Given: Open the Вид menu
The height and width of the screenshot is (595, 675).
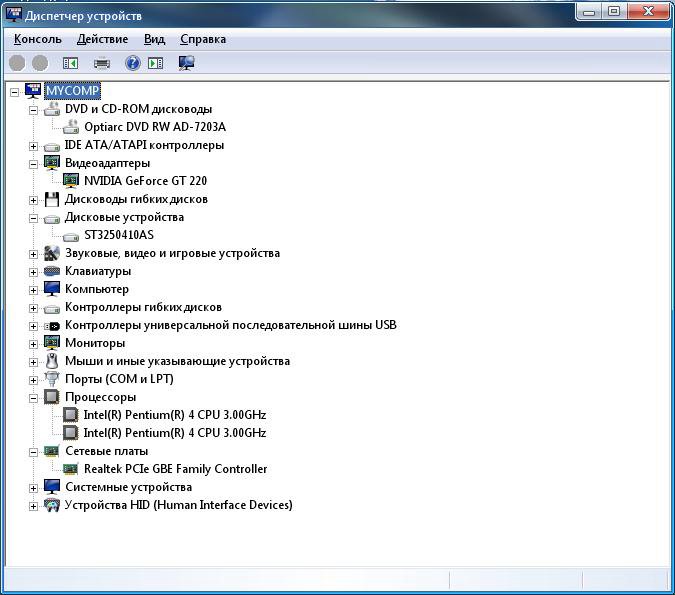Looking at the screenshot, I should (154, 39).
